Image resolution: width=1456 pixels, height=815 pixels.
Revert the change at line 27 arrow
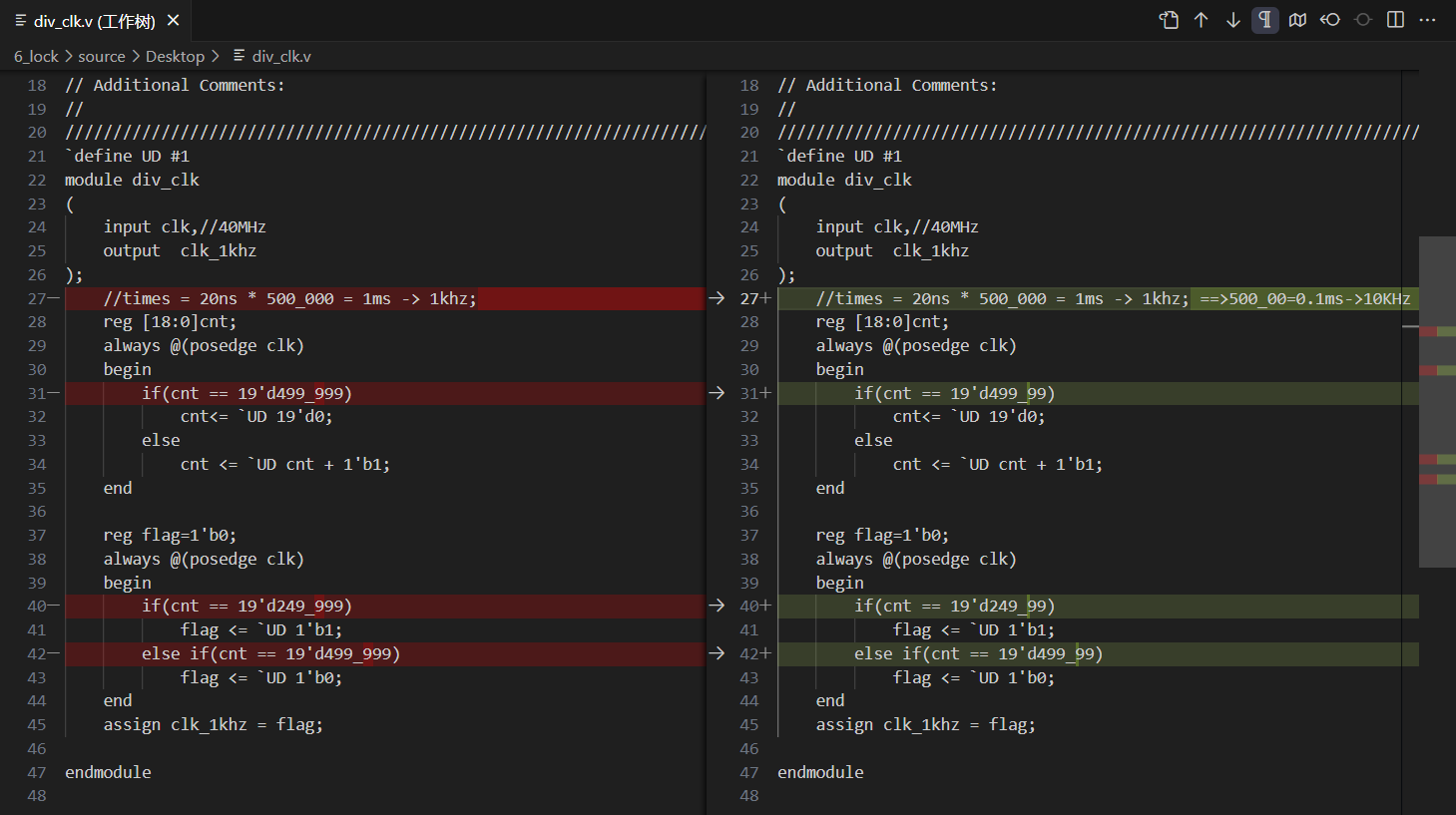717,298
